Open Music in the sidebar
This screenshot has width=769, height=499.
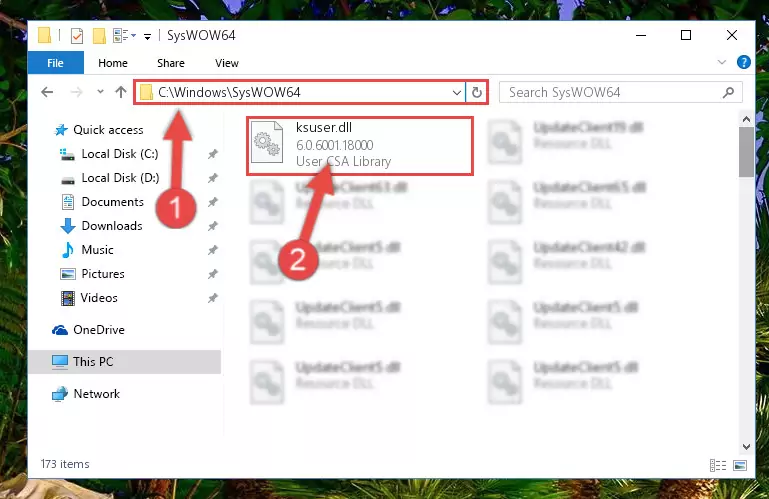pos(87,250)
